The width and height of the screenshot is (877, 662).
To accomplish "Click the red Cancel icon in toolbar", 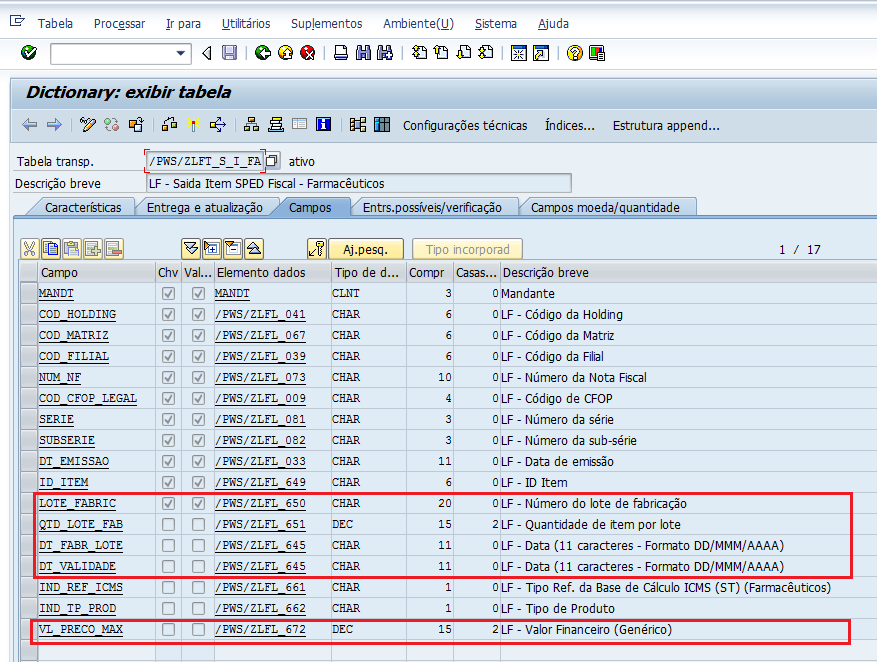I will [x=308, y=53].
